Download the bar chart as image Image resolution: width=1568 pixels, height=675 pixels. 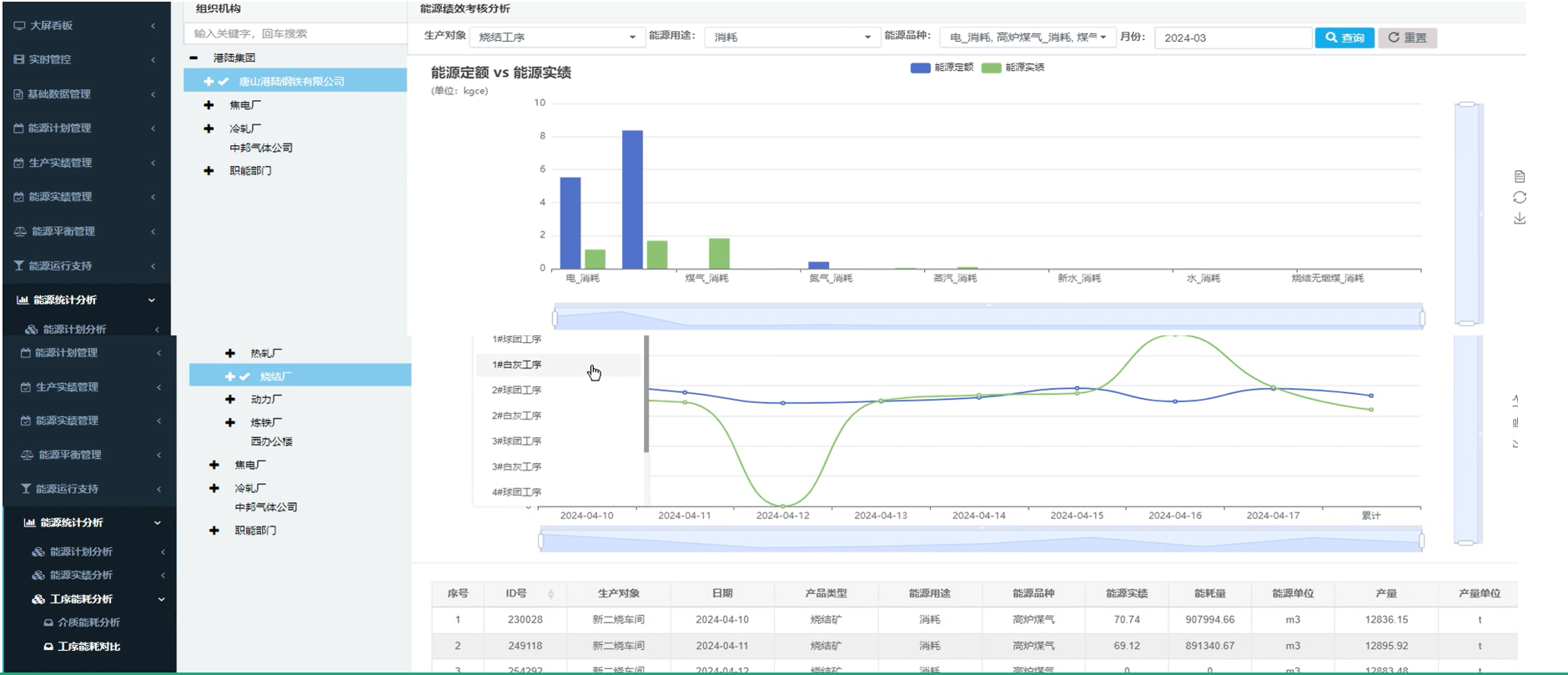click(x=1520, y=219)
